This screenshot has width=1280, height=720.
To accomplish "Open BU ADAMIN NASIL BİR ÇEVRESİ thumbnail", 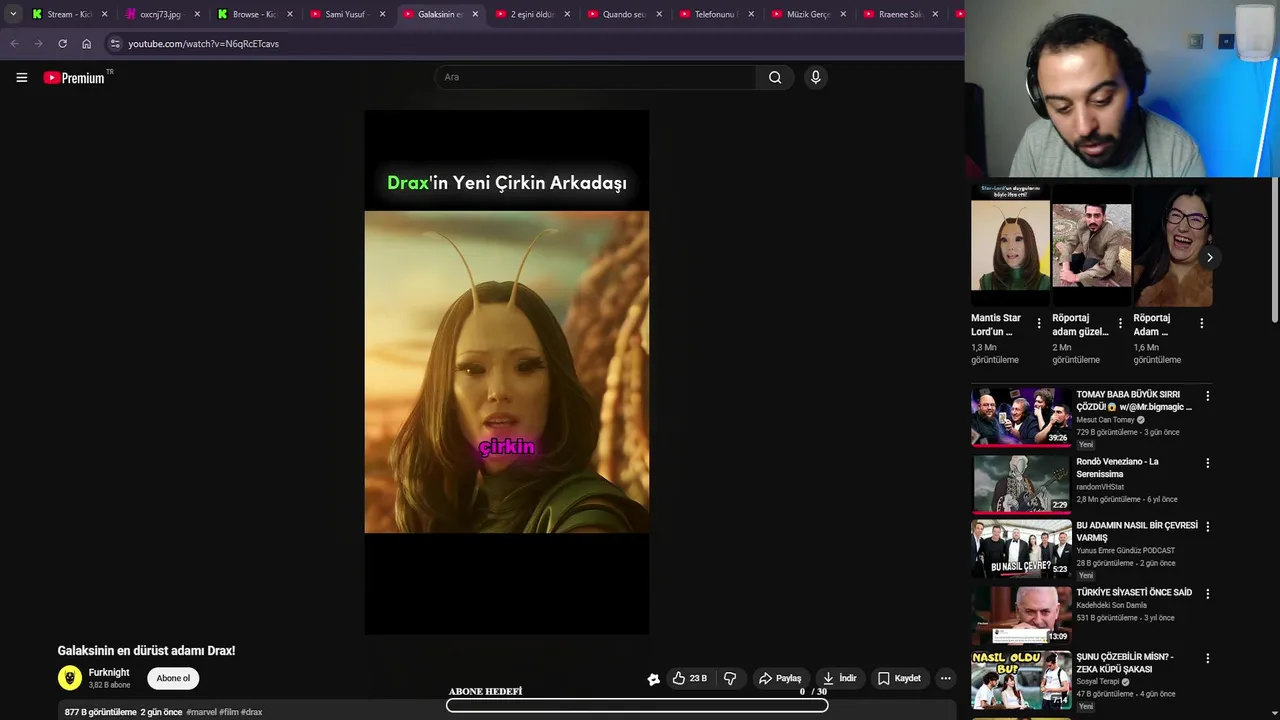I will (x=1021, y=547).
